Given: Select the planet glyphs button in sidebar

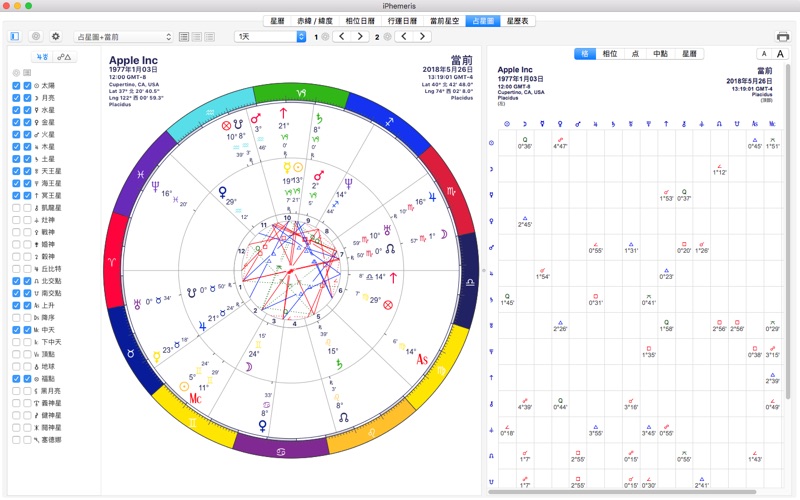Looking at the screenshot, I should [42, 57].
